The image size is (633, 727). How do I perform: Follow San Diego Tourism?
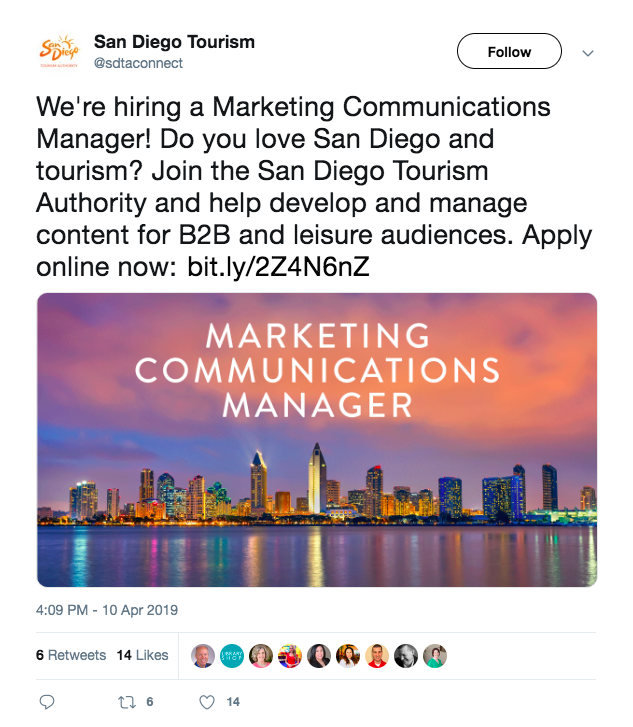pos(509,51)
